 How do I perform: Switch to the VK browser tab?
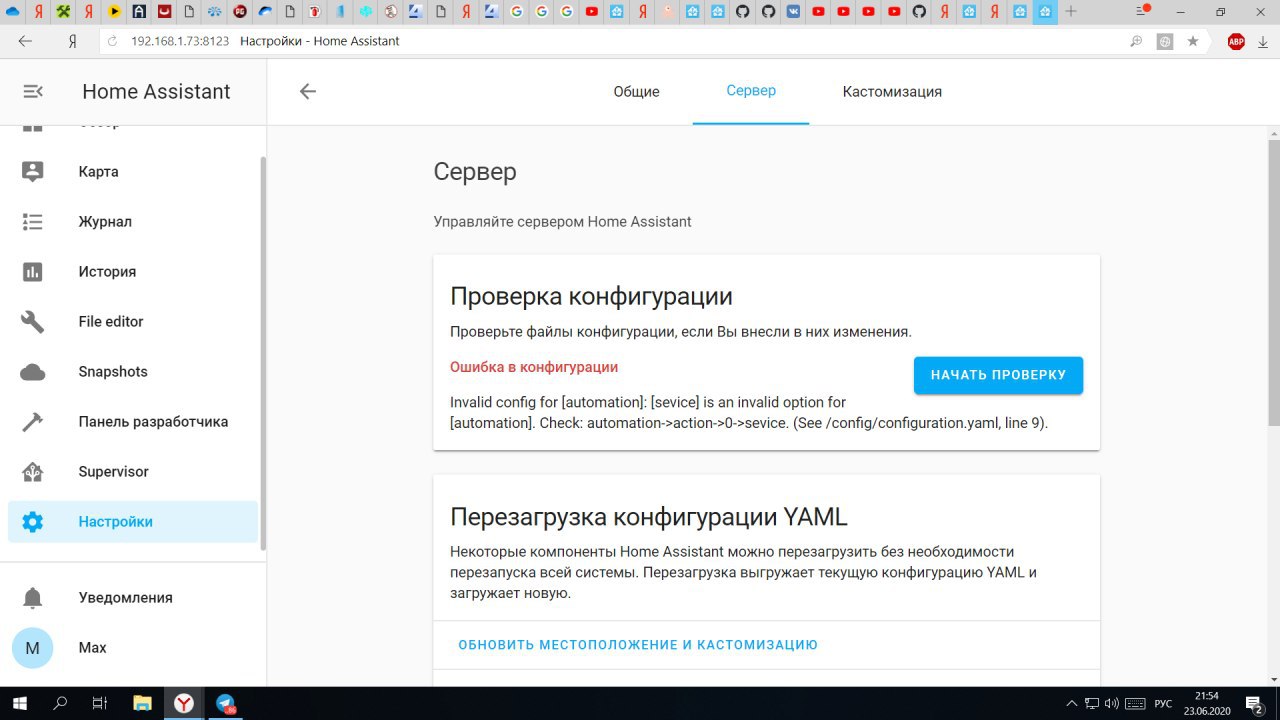(793, 12)
